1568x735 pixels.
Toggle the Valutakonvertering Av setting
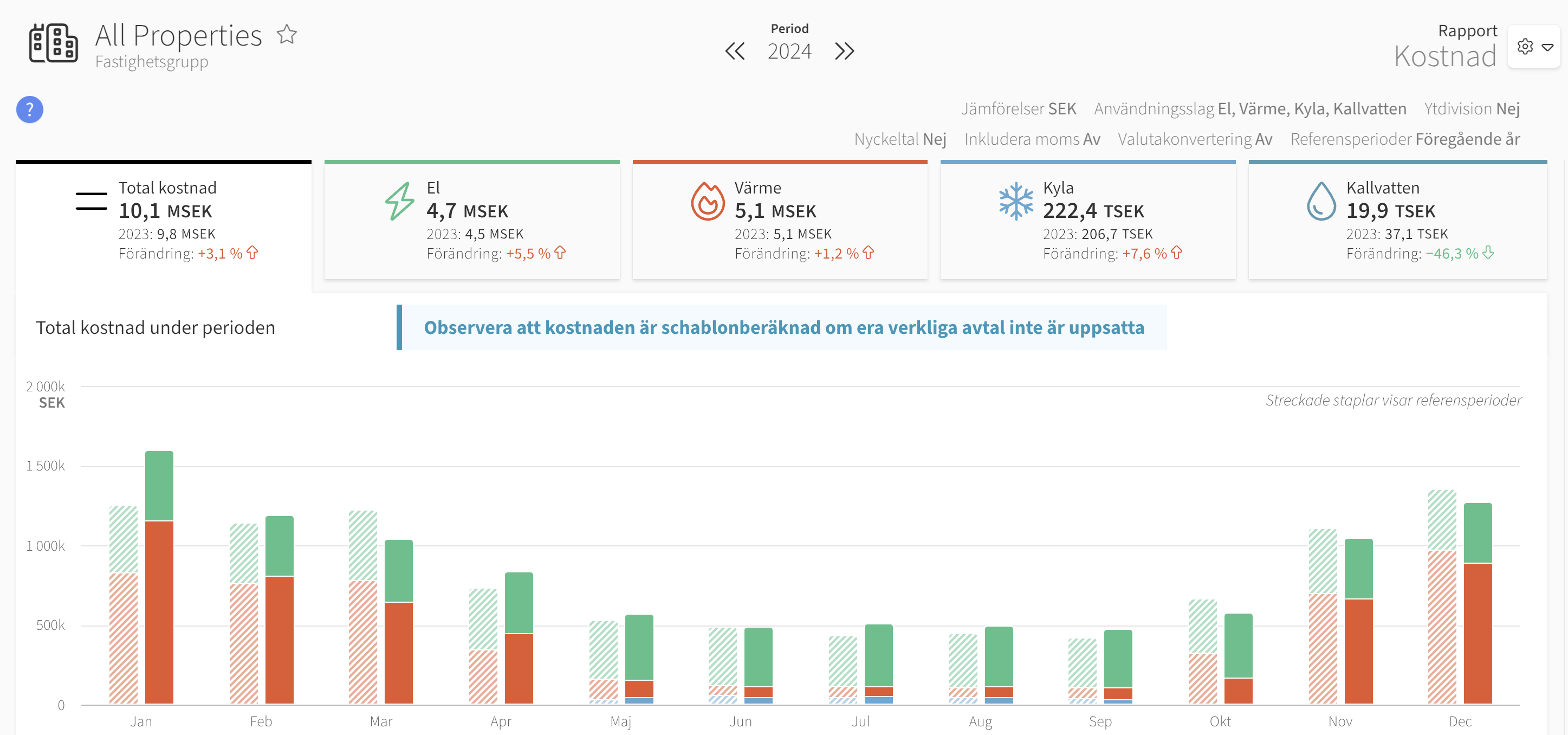(x=1195, y=139)
